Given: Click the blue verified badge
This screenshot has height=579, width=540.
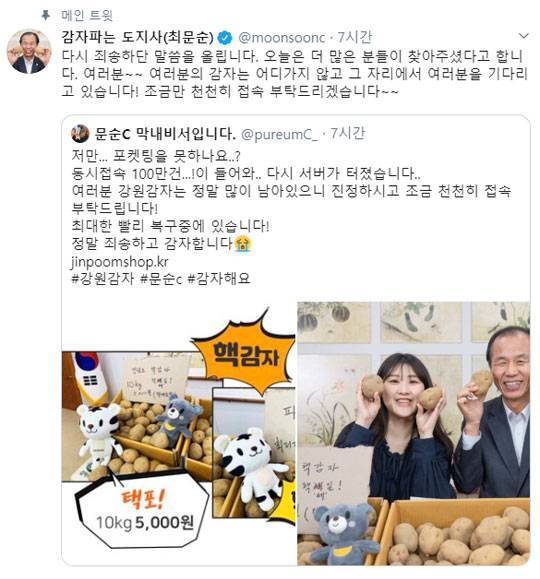Looking at the screenshot, I should tap(225, 38).
